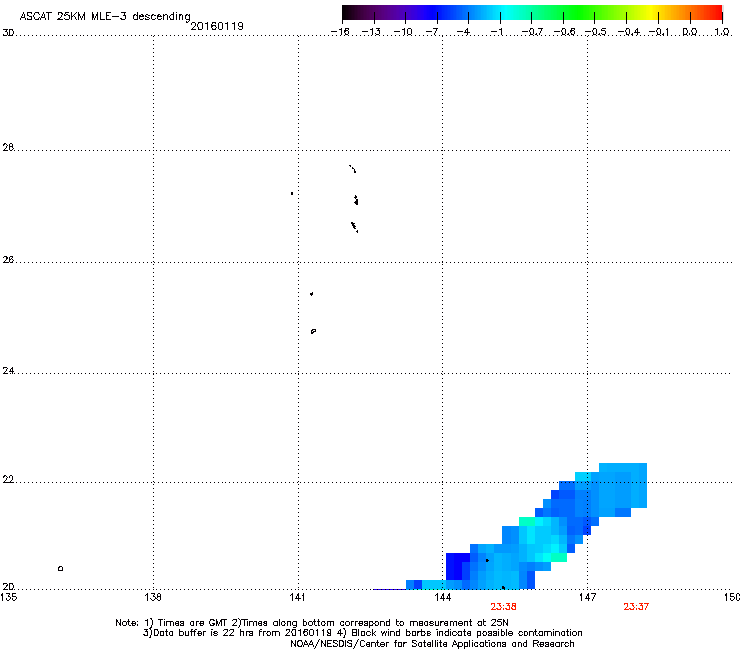Click the longitude axis label 147
Image resolution: width=740 pixels, height=650 pixels.
click(x=587, y=598)
